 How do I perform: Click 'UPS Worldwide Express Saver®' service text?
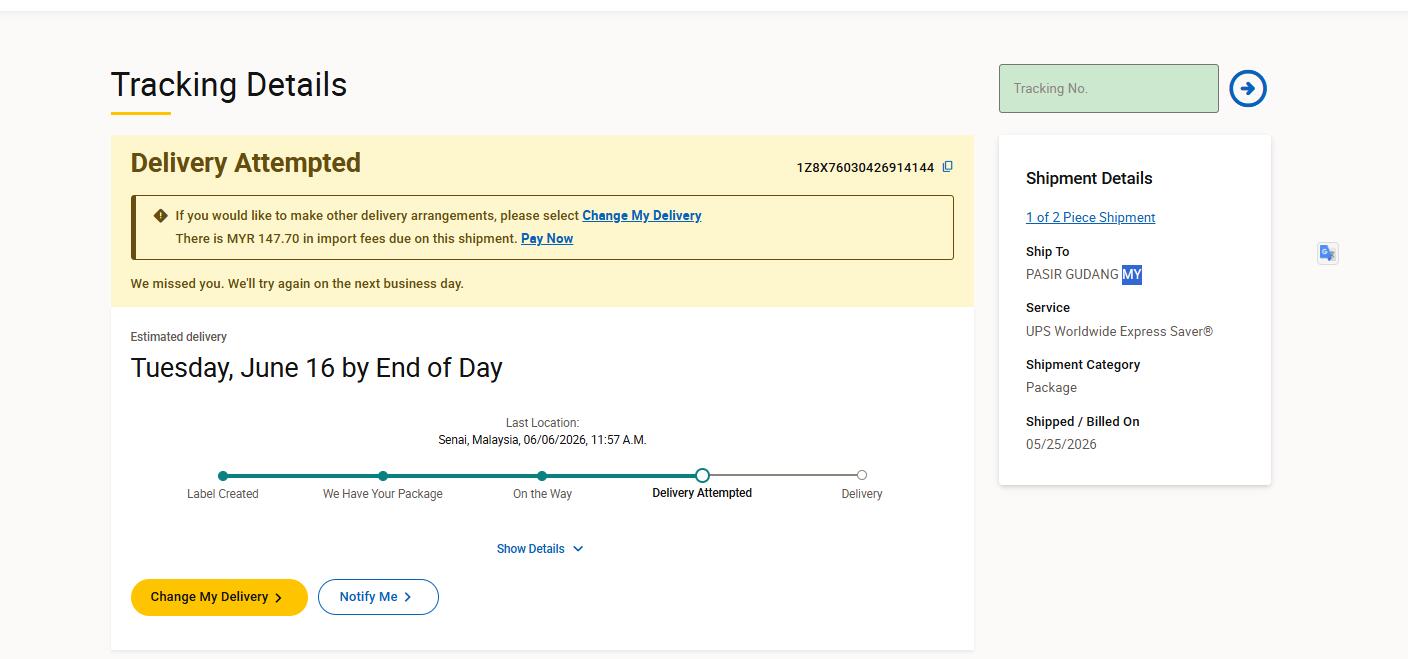pyautogui.click(x=1119, y=331)
